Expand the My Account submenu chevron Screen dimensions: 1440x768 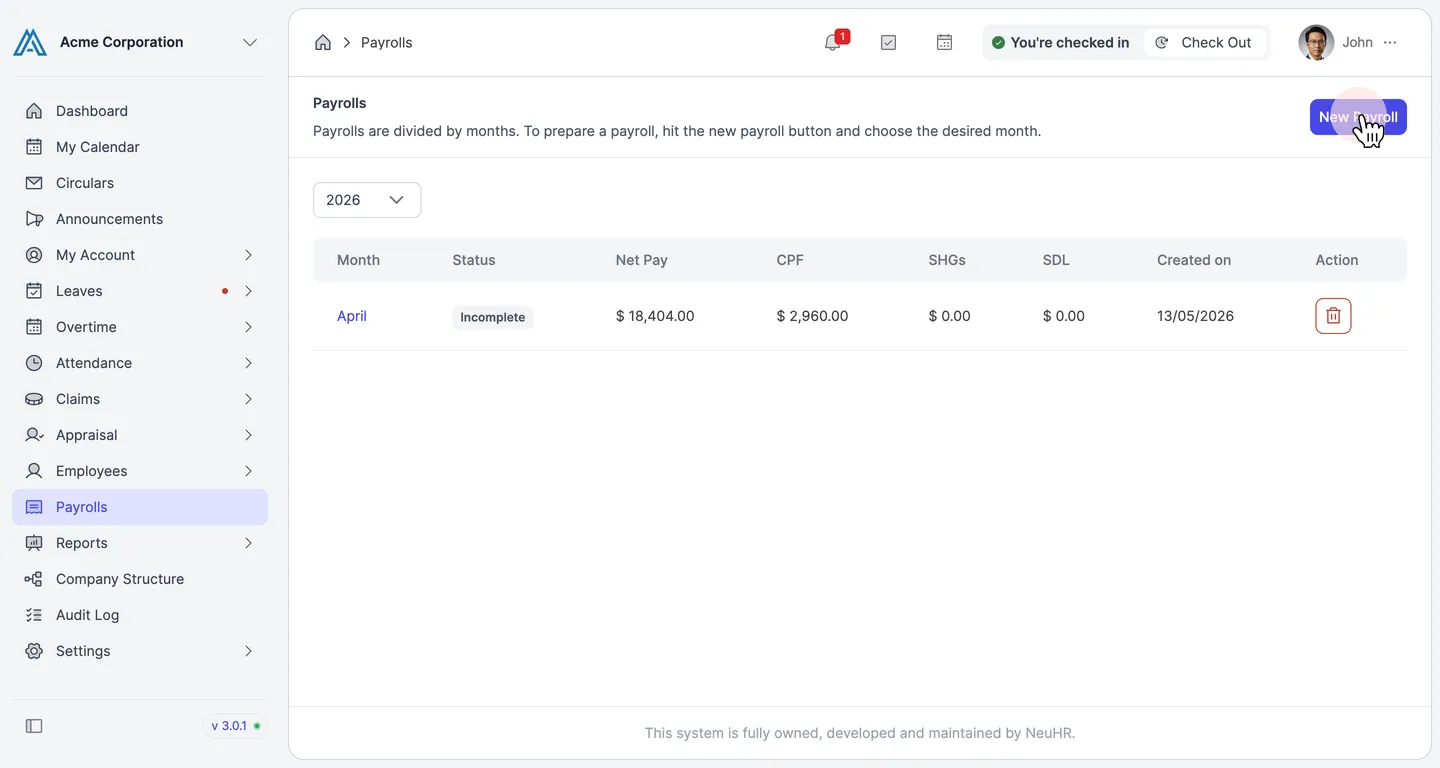[248, 255]
